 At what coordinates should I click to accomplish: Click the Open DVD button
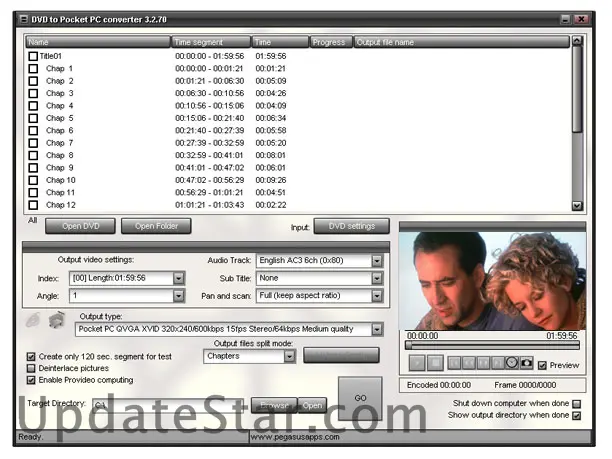(80, 226)
